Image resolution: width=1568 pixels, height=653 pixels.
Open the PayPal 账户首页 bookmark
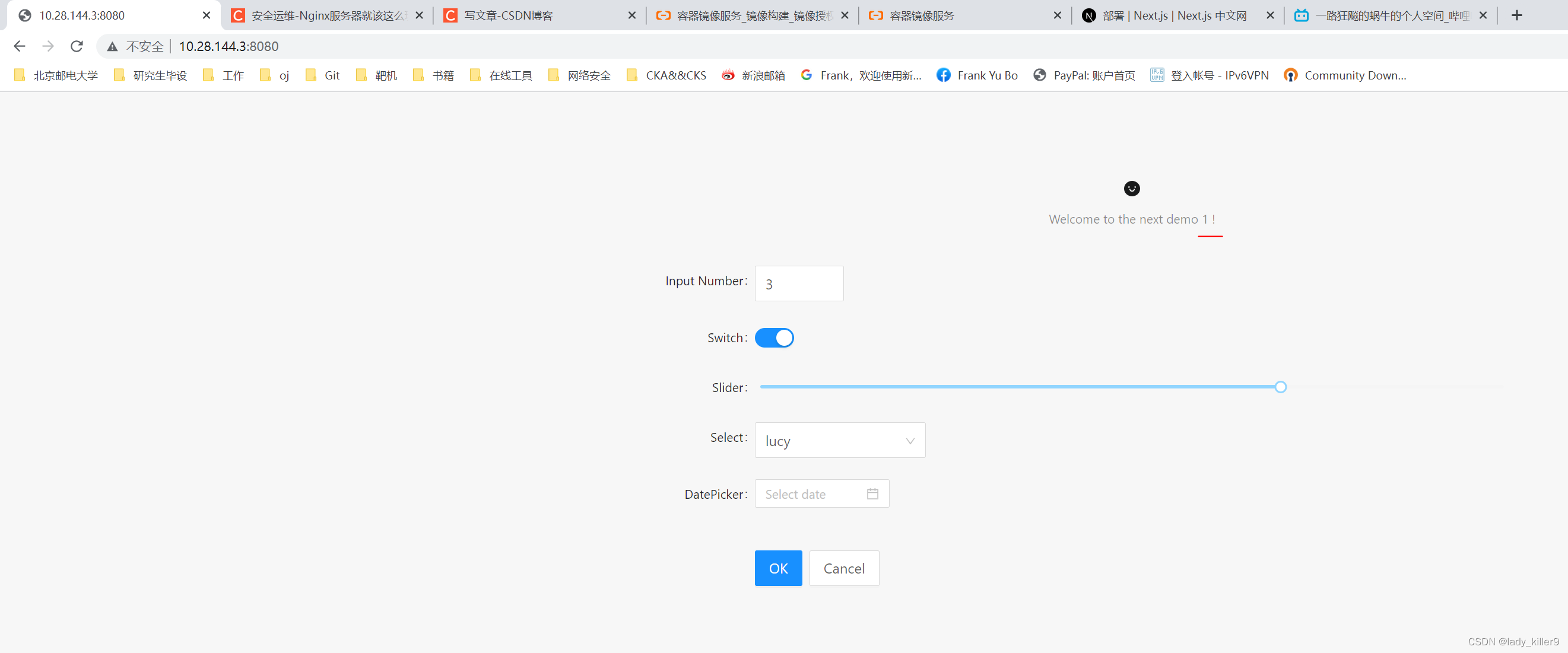[x=1084, y=75]
